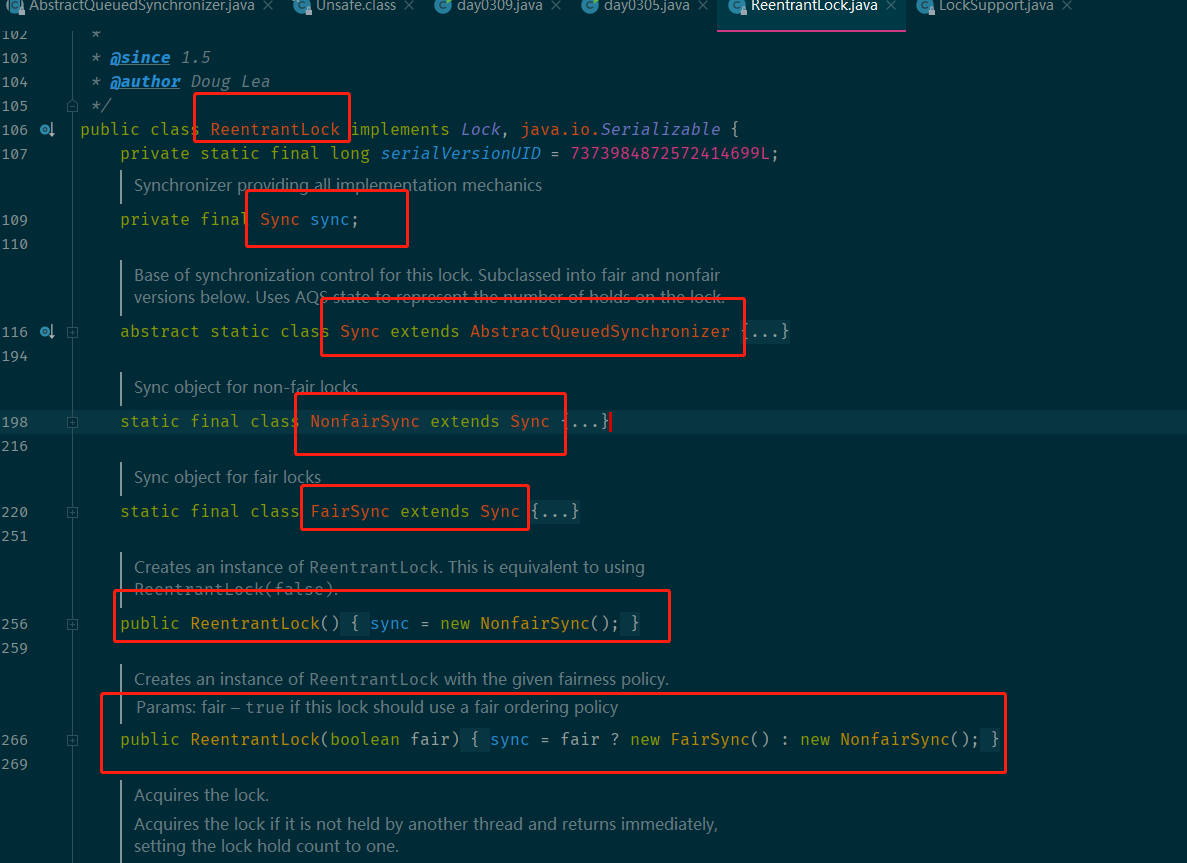Click the day0309.java class file icon
Image resolution: width=1187 pixels, height=863 pixels.
pos(444,7)
